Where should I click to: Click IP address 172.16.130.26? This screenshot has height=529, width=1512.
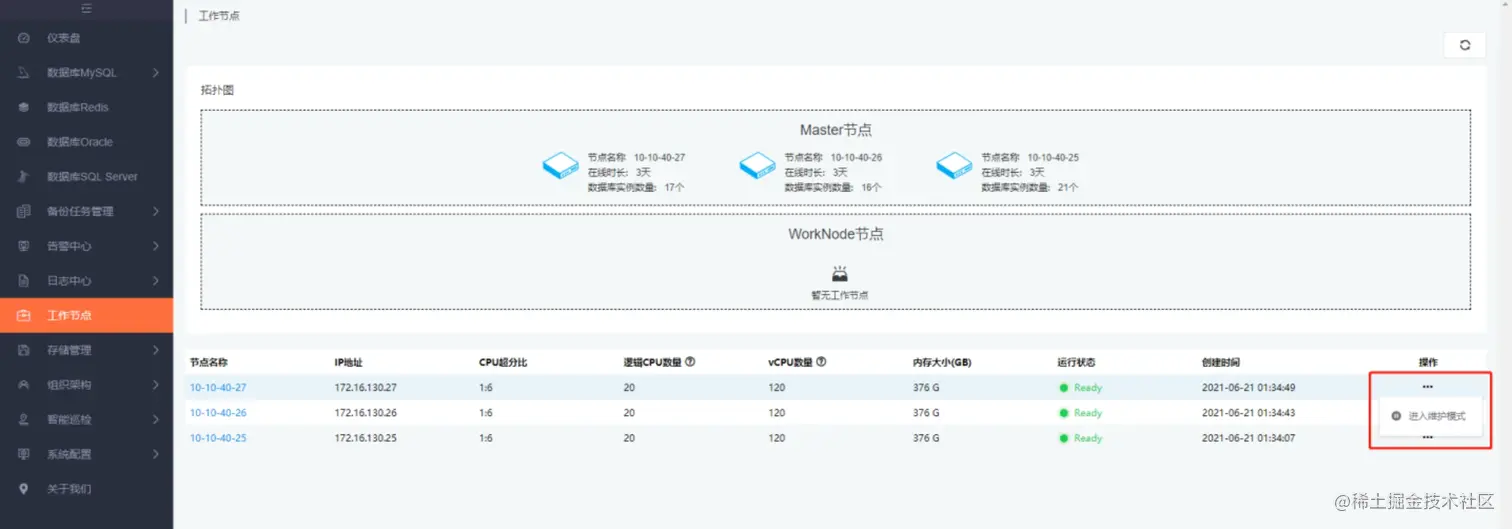(x=365, y=413)
